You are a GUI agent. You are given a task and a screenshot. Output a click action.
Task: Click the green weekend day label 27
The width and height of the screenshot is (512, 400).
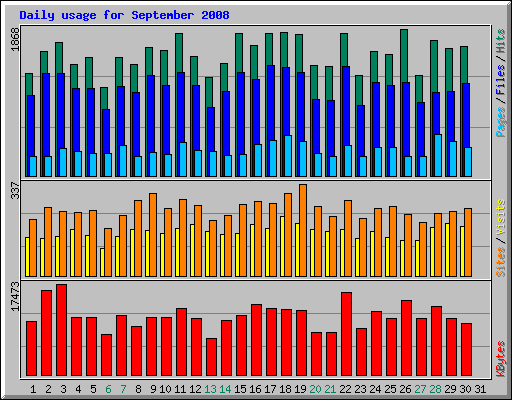pos(420,389)
